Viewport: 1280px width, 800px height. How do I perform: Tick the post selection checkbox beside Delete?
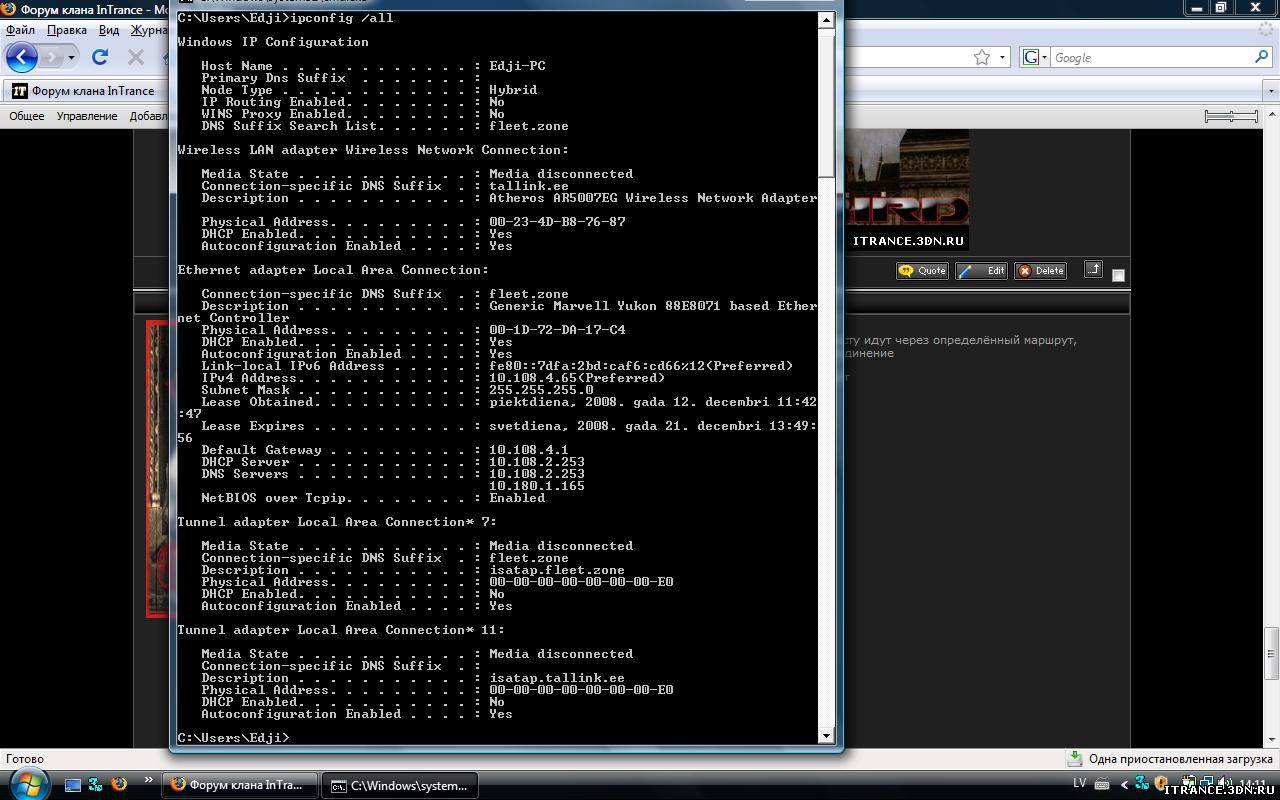coord(1118,275)
